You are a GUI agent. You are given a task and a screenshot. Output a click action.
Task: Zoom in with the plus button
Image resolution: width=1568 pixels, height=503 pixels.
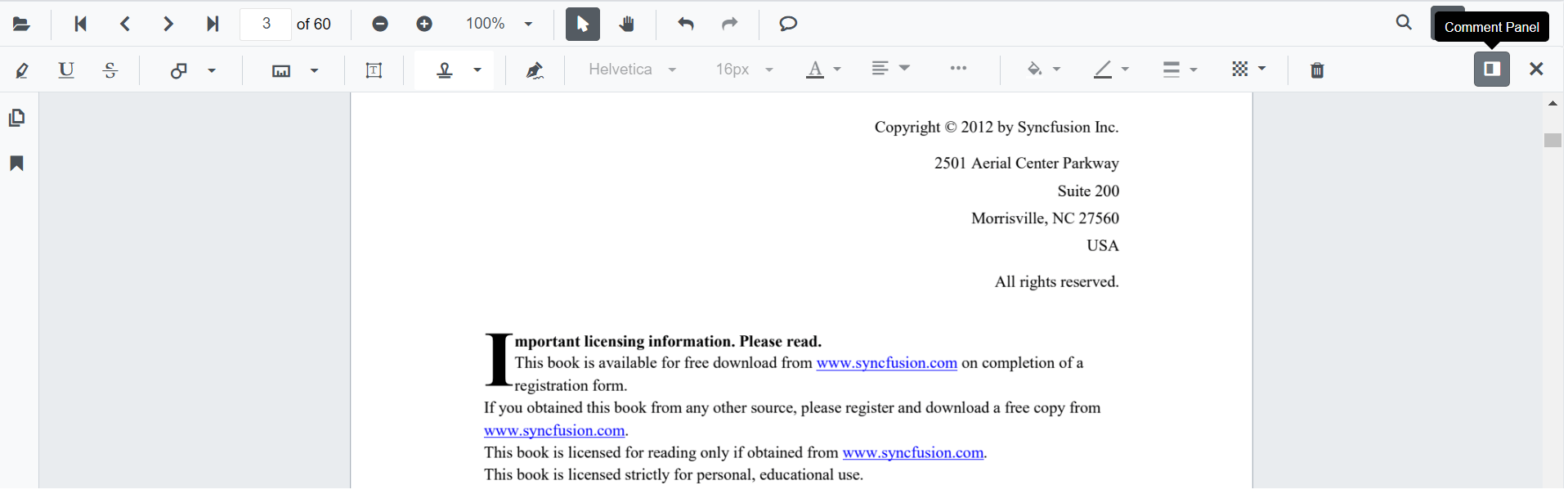pyautogui.click(x=424, y=24)
